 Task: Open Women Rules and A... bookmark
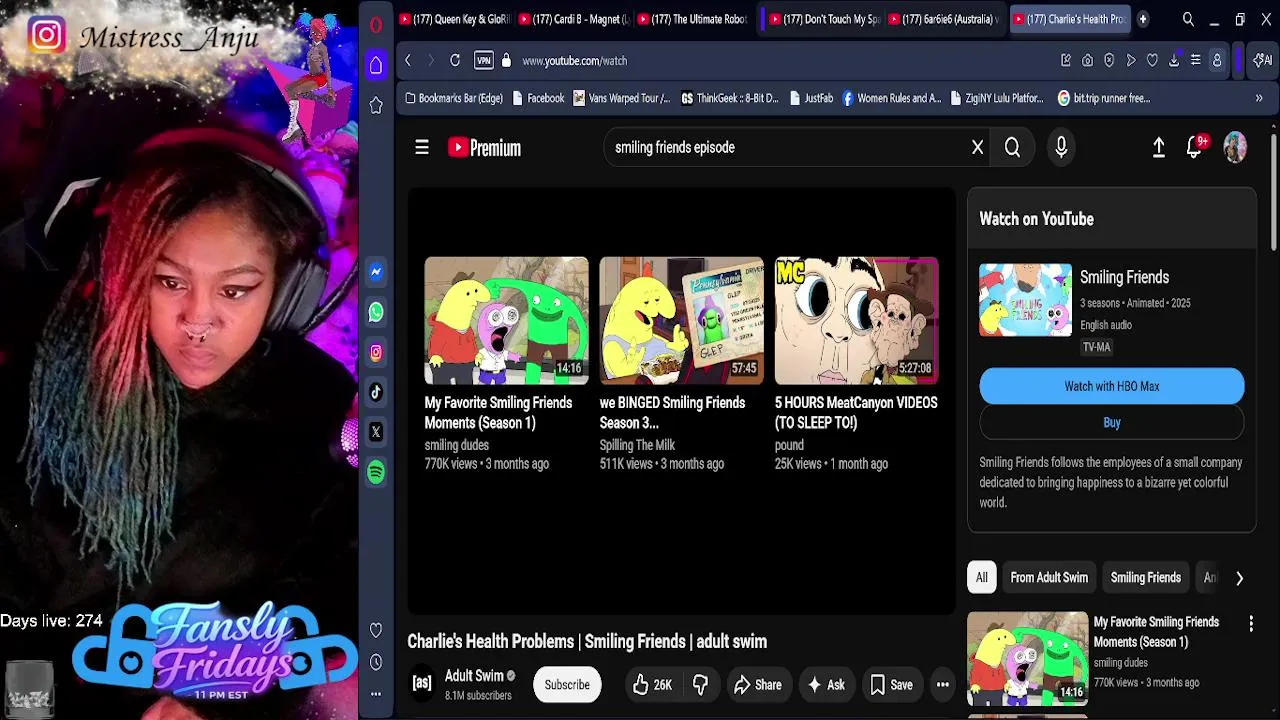pos(892,98)
